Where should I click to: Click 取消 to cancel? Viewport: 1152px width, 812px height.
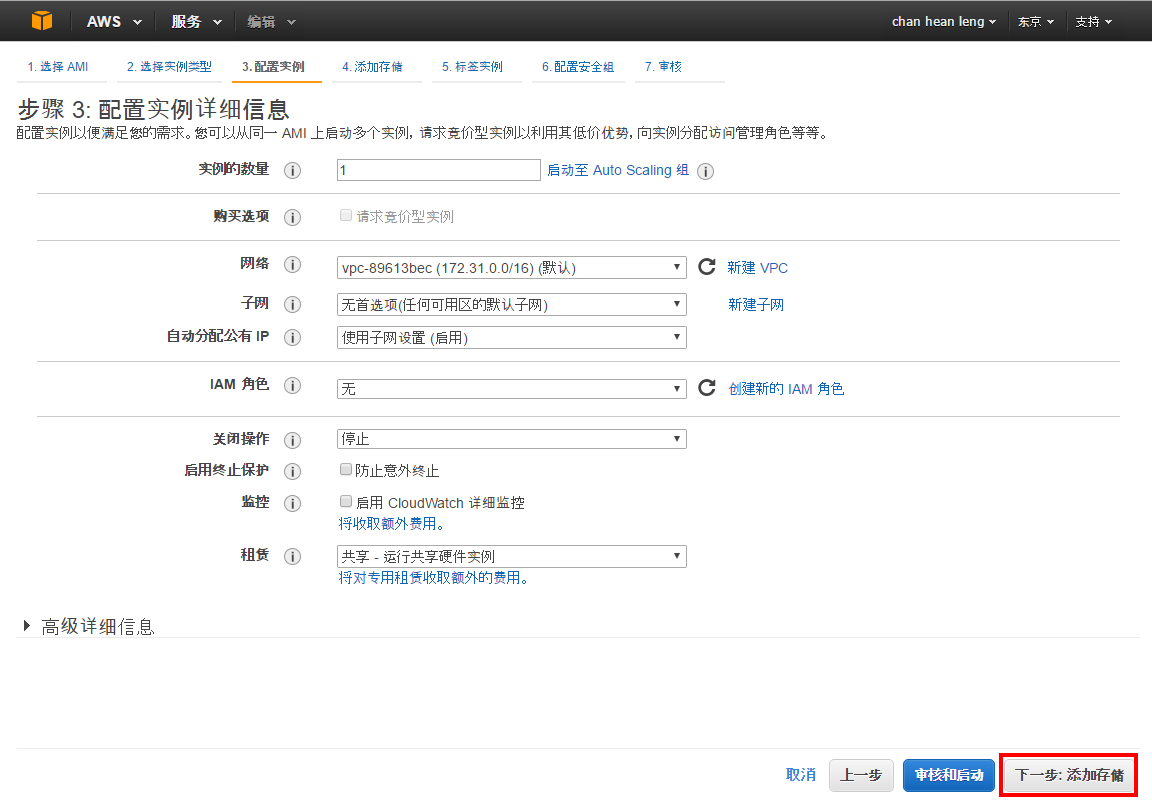pos(801,775)
